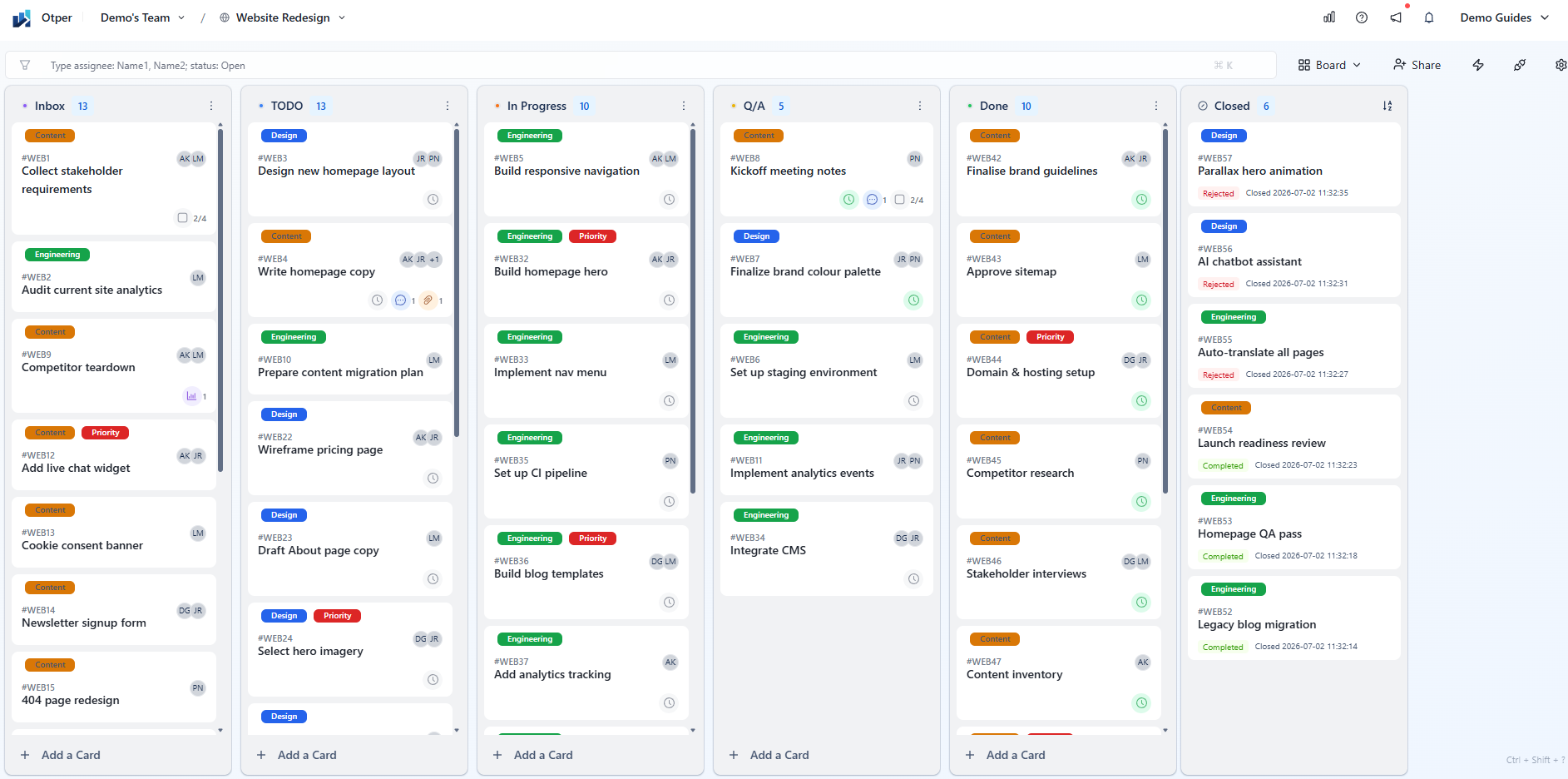The width and height of the screenshot is (1568, 779).
Task: Click green clock on Finalise brand guidelines
Action: (x=1141, y=200)
